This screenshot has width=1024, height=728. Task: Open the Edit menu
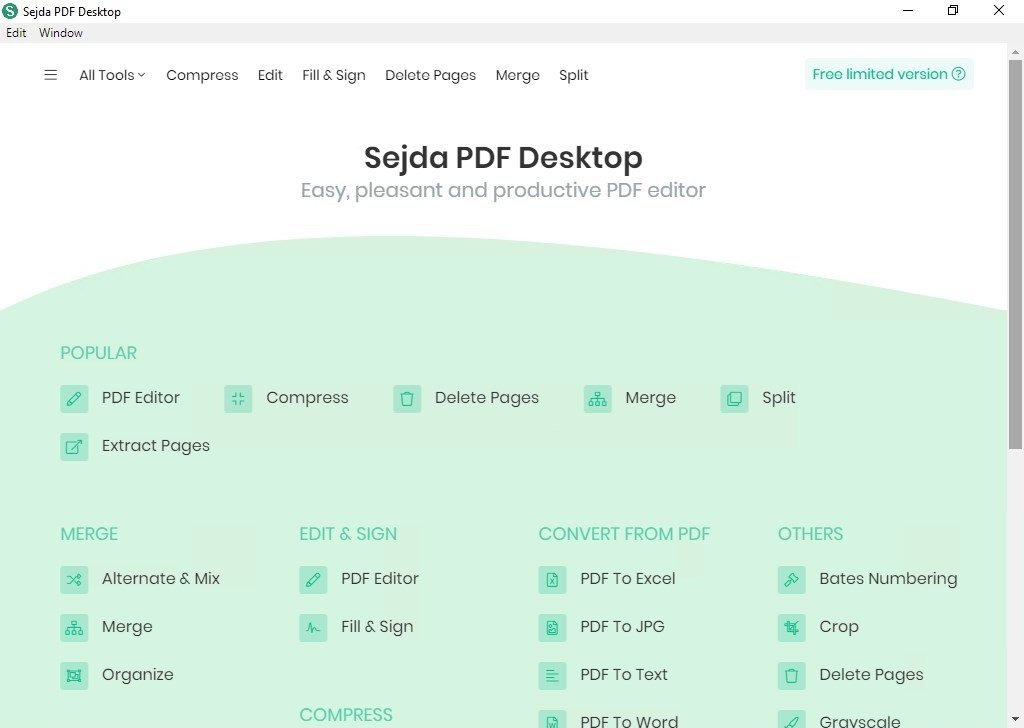(x=16, y=32)
